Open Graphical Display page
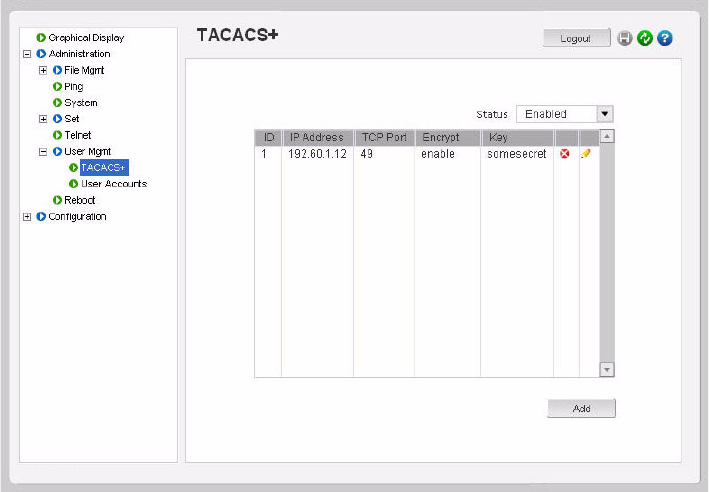This screenshot has height=492, width=709. tap(86, 38)
